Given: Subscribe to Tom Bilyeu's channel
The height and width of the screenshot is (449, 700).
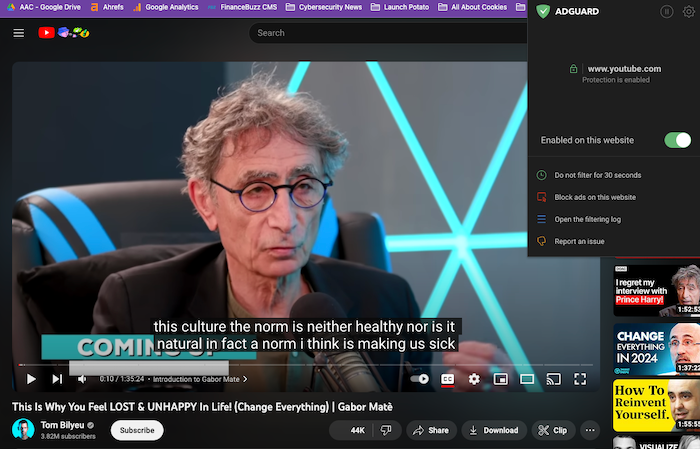Looking at the screenshot, I should click(136, 430).
